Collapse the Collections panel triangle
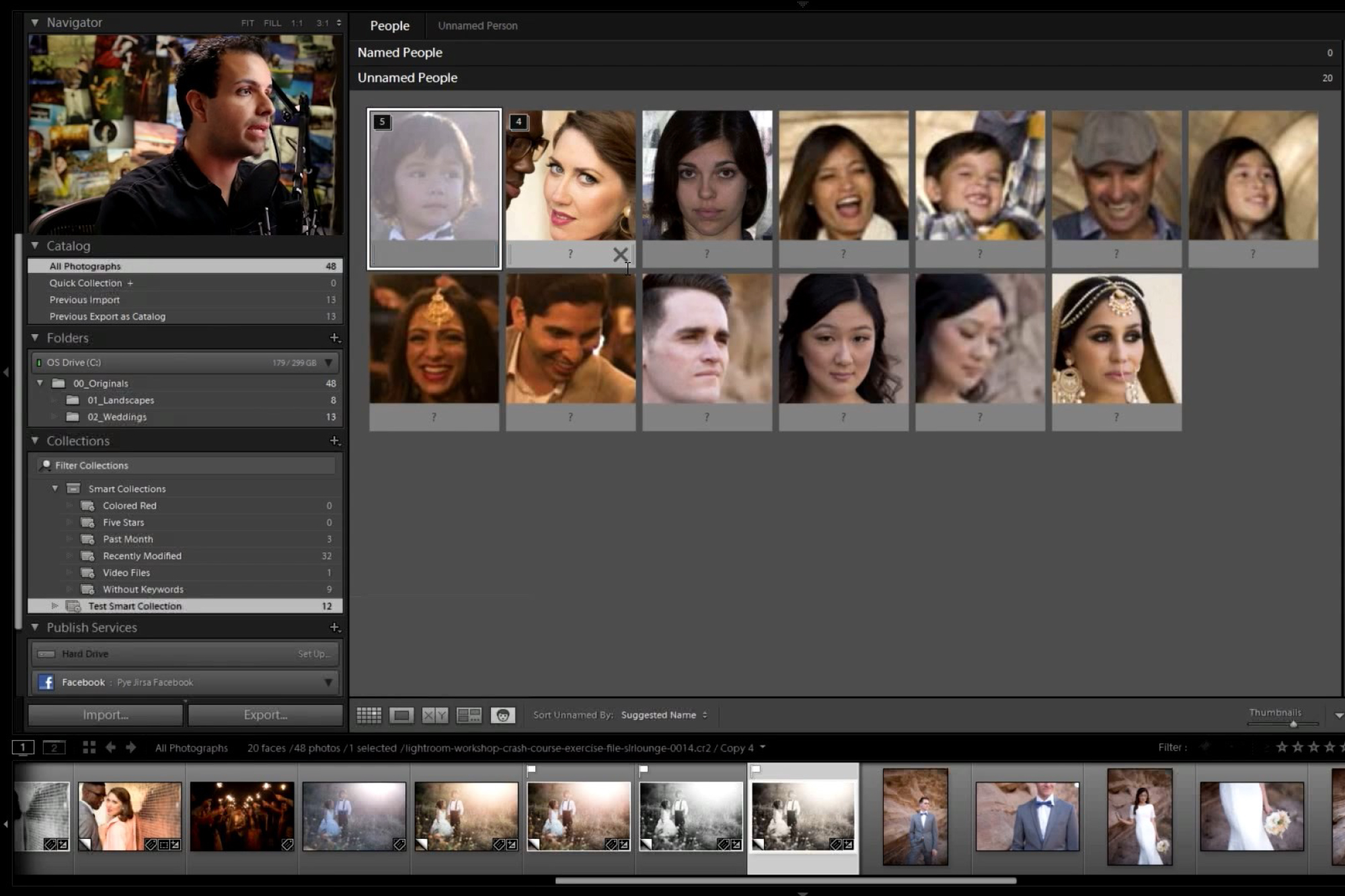The image size is (1345, 896). (34, 441)
